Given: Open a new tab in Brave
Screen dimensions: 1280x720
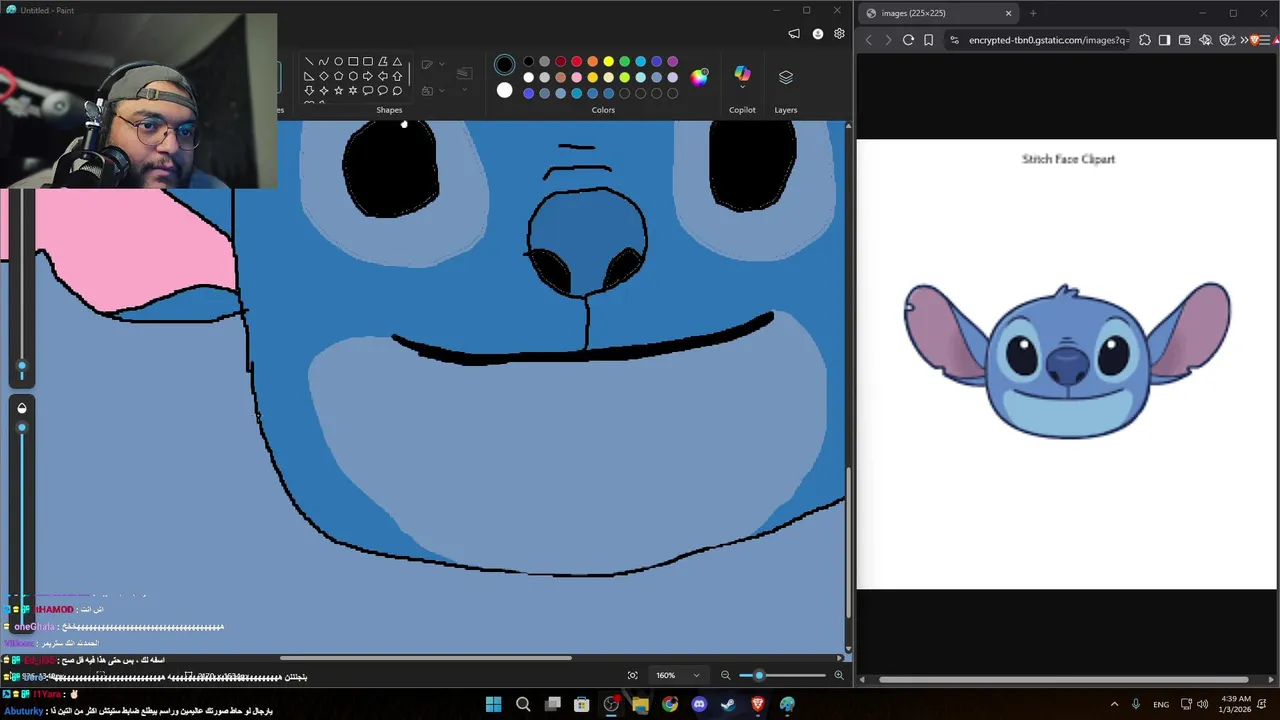Looking at the screenshot, I should coord(1033,13).
